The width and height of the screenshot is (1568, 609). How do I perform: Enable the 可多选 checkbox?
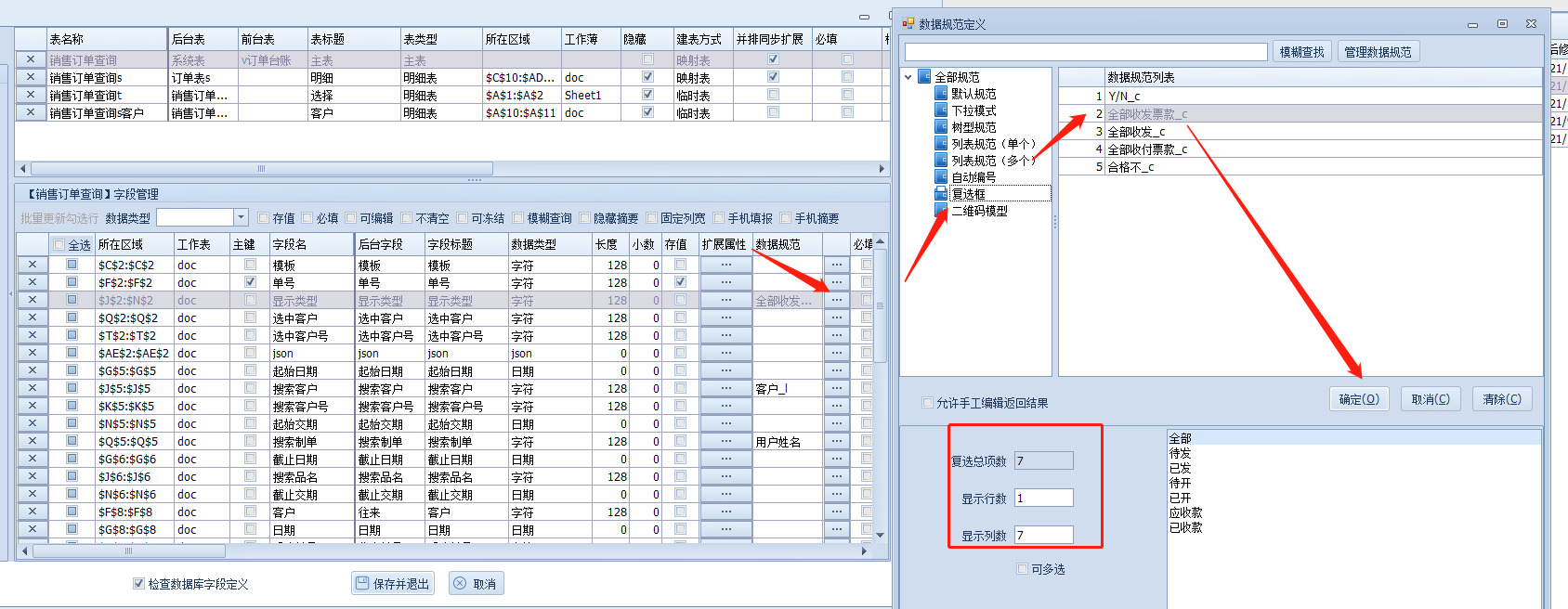pos(1023,569)
